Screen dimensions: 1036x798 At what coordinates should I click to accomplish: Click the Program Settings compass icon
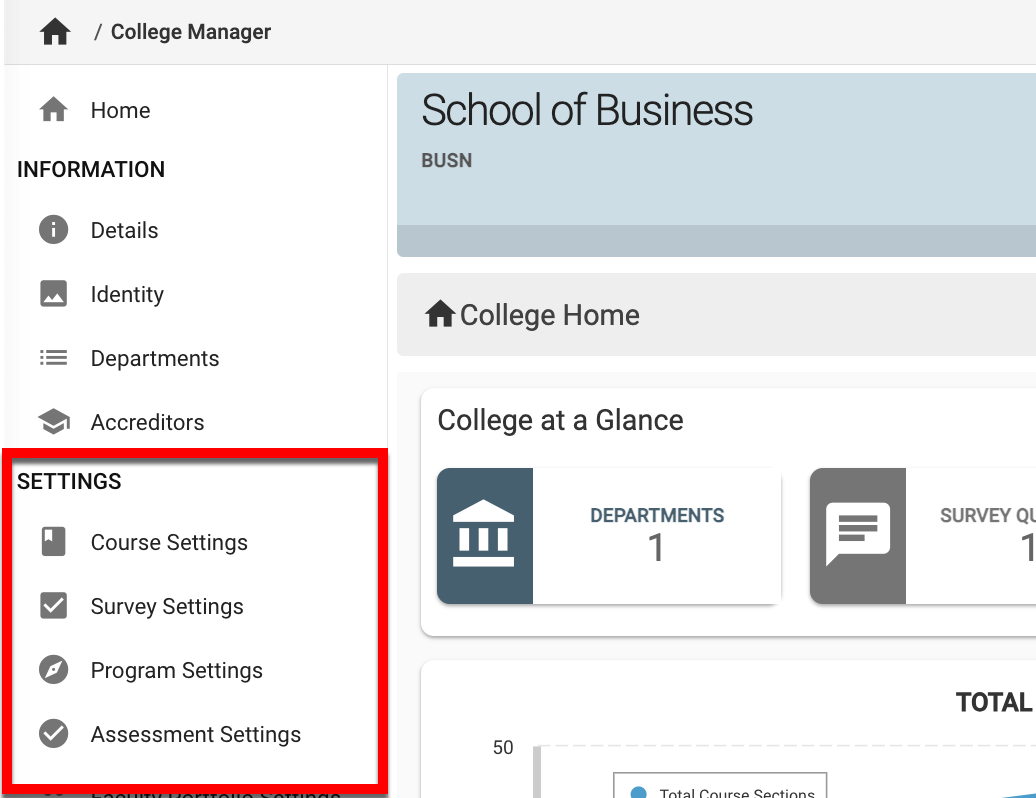click(x=53, y=670)
